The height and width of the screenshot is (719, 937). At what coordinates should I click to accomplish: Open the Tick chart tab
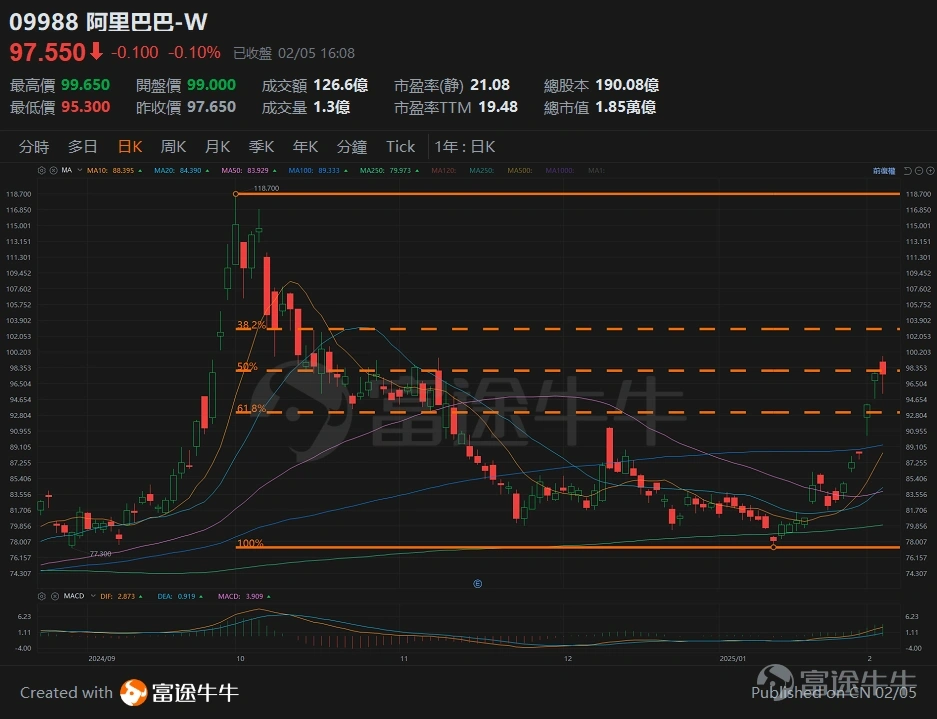coord(400,146)
